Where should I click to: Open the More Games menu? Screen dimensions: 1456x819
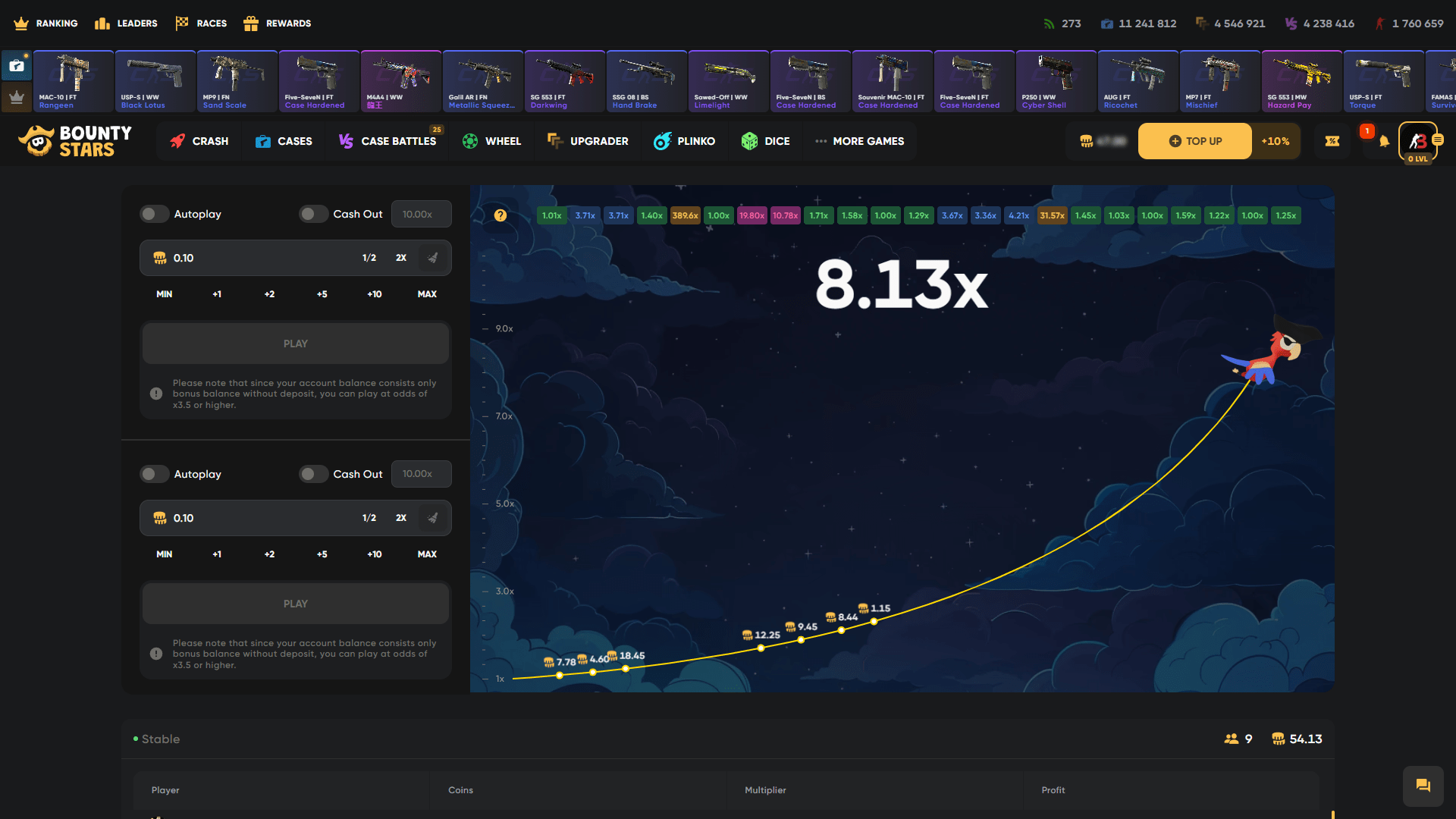pos(860,141)
